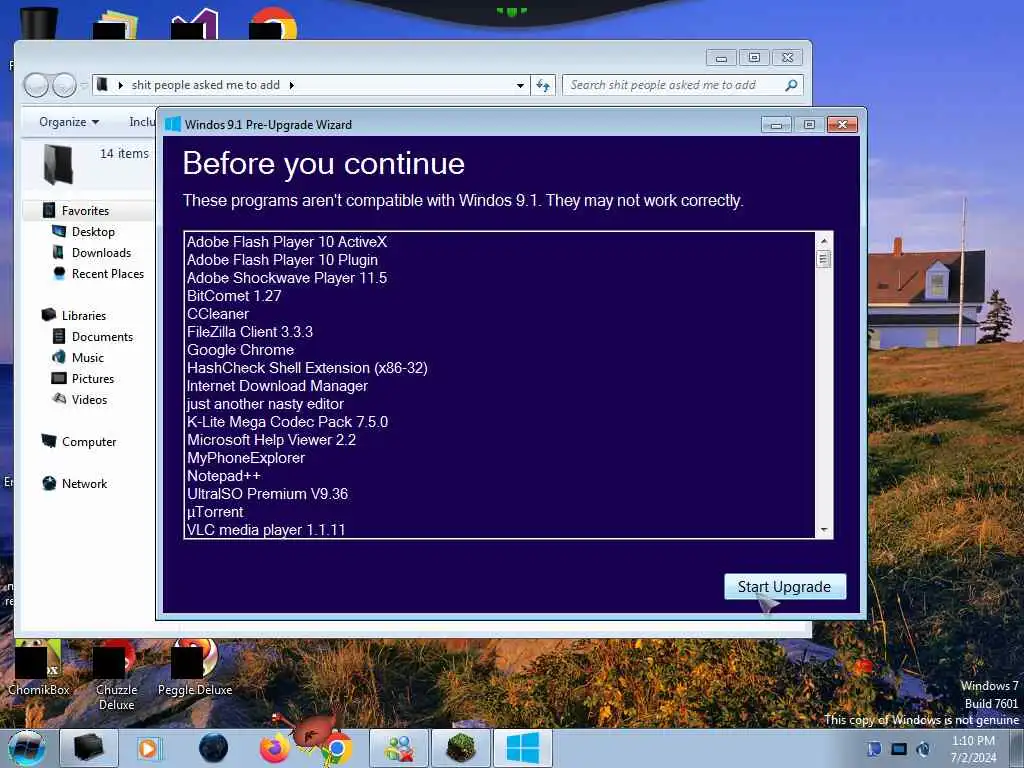Start the upgrade with Start Upgrade button
The height and width of the screenshot is (768, 1024).
[785, 586]
